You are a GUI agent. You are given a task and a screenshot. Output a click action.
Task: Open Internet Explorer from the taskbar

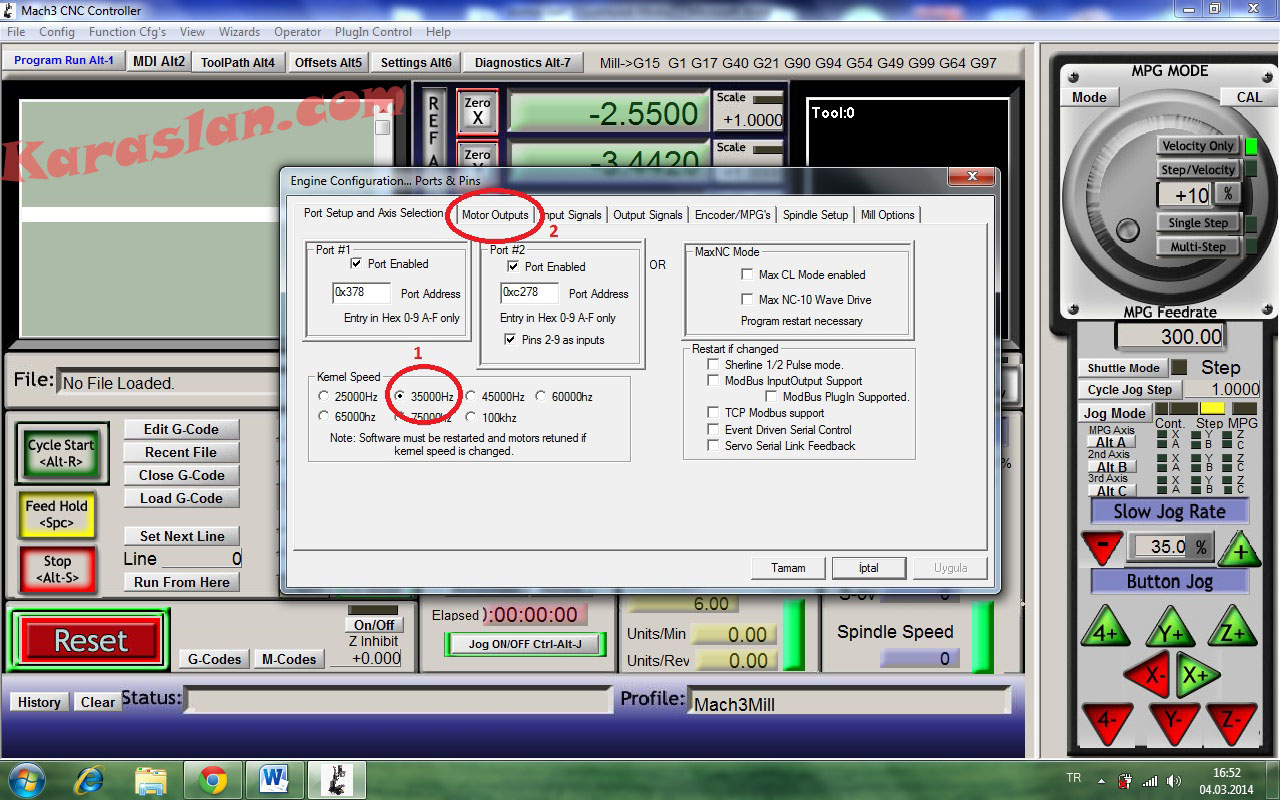pos(91,779)
